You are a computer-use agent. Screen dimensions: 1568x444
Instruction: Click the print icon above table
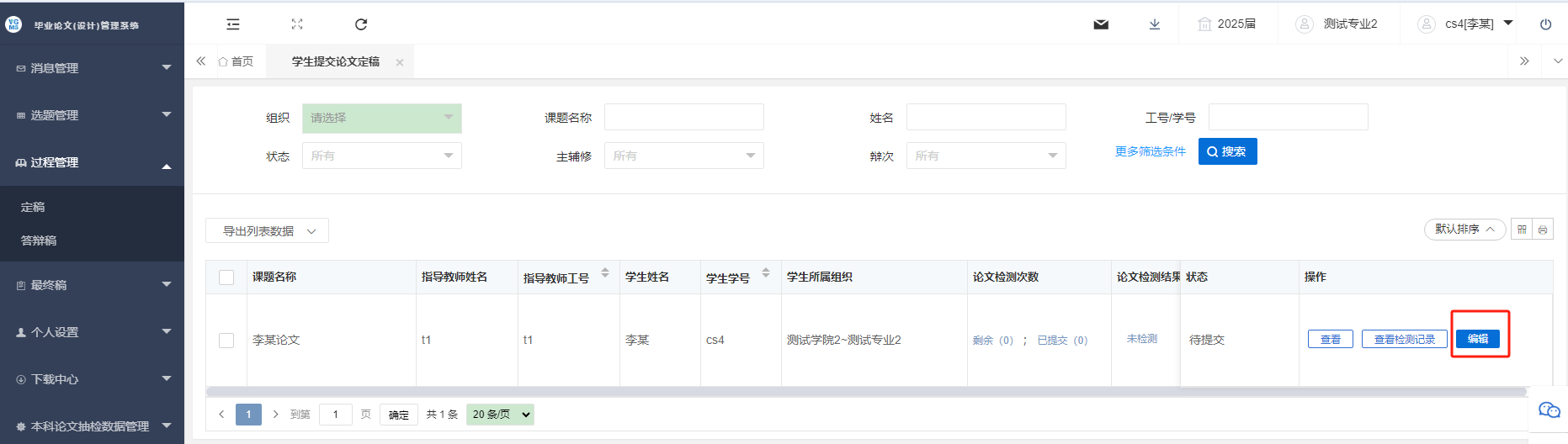[1543, 229]
